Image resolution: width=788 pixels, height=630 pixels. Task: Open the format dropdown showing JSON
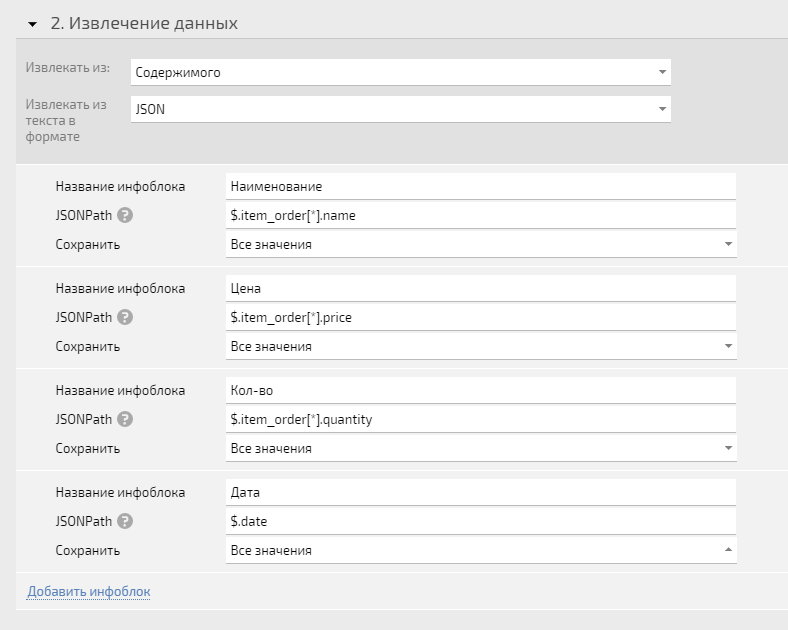tap(401, 109)
